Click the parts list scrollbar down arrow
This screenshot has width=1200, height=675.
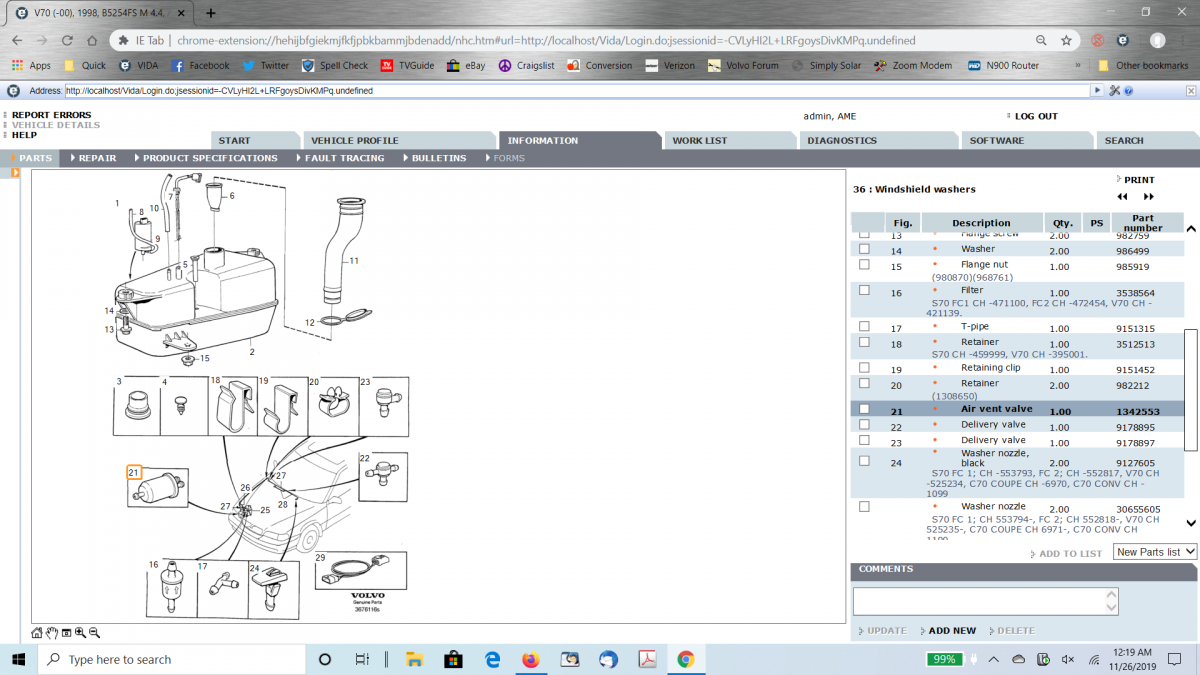(1190, 523)
